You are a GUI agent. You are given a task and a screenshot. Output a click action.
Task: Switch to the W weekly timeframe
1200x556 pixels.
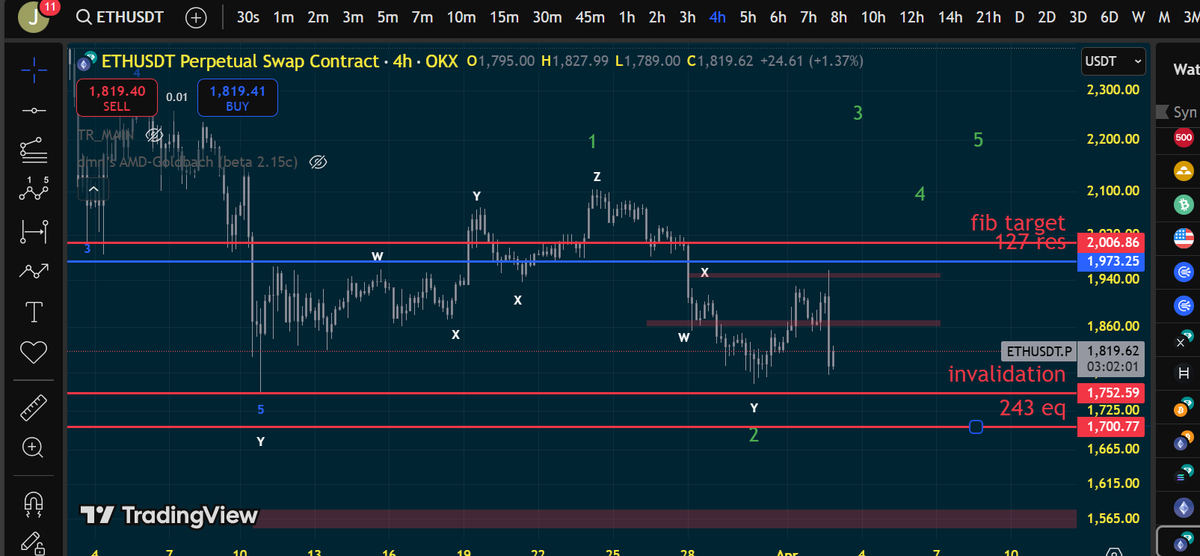point(1138,17)
